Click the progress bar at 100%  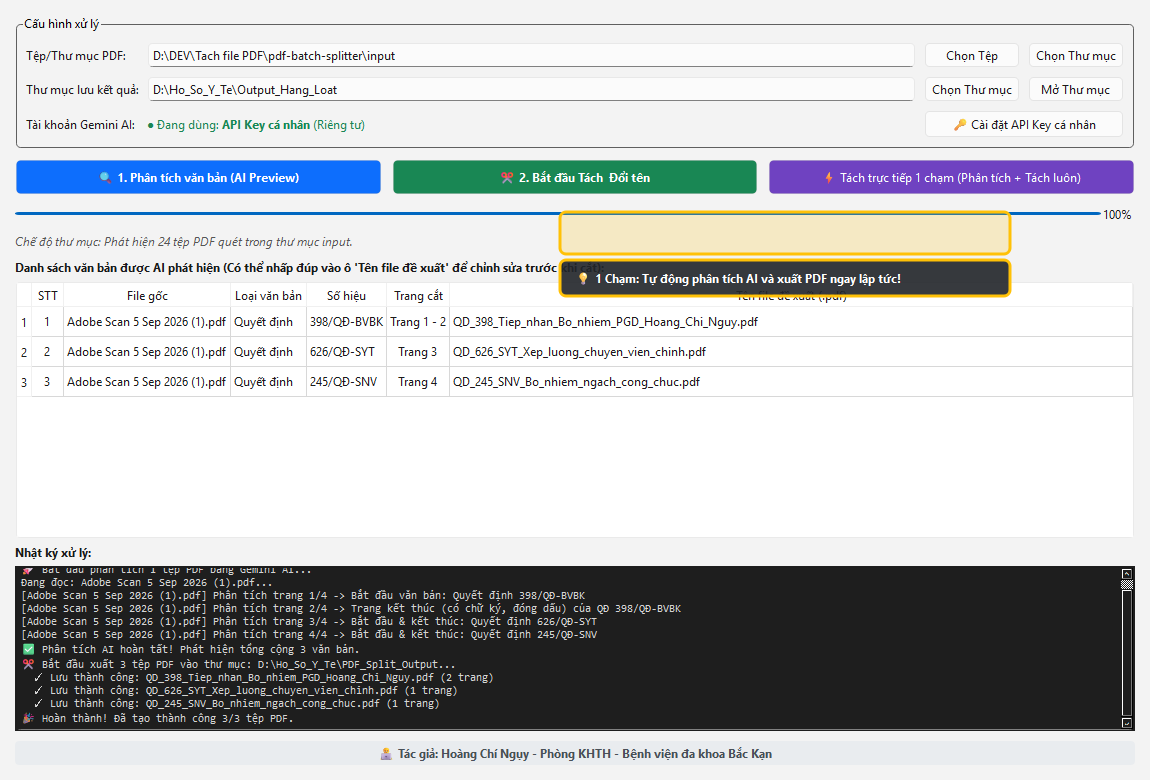point(557,213)
